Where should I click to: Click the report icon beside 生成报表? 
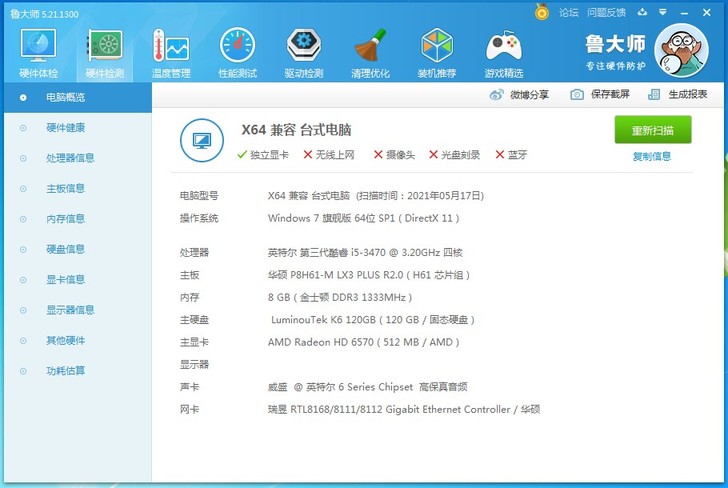coord(654,95)
